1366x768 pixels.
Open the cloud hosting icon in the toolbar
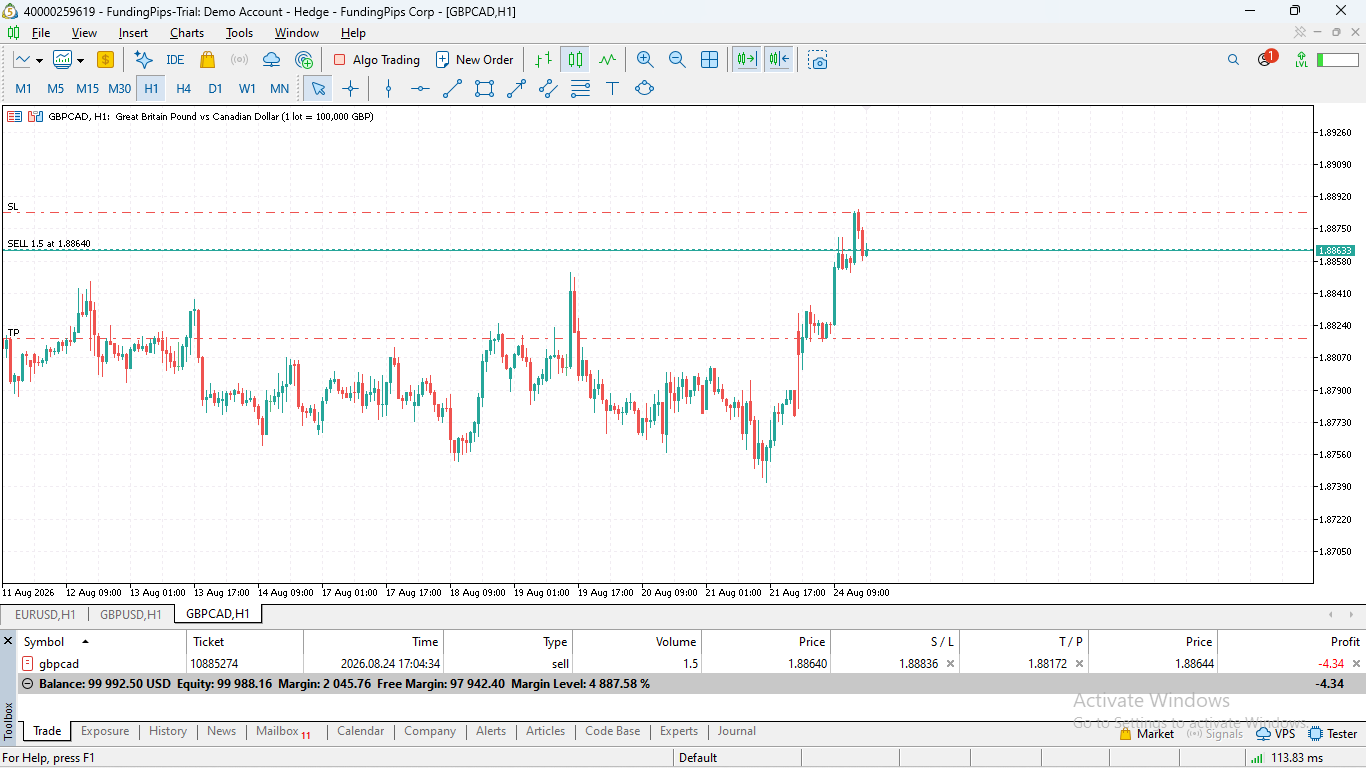(271, 60)
